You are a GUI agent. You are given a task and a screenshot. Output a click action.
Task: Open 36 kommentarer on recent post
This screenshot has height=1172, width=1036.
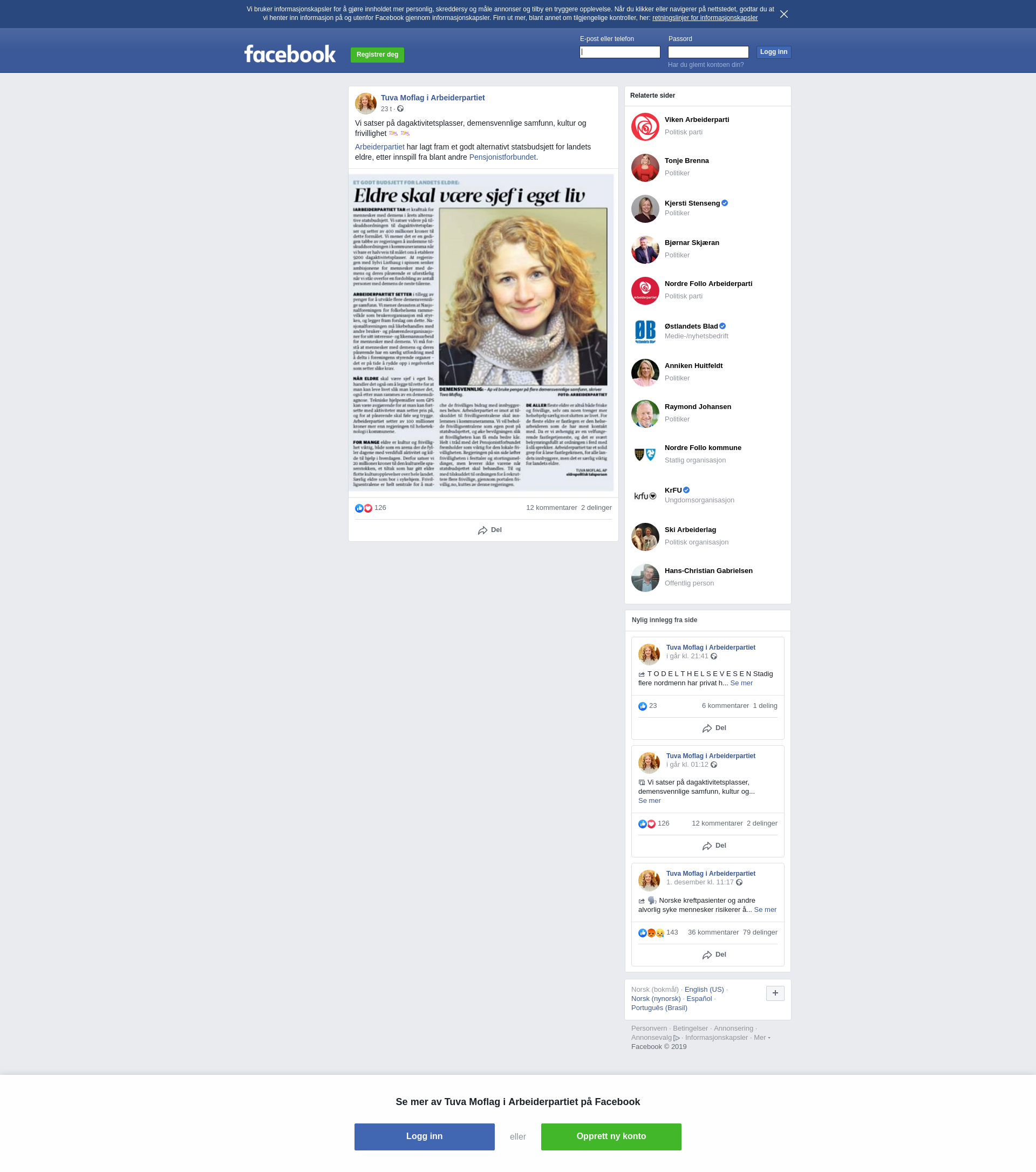click(713, 932)
